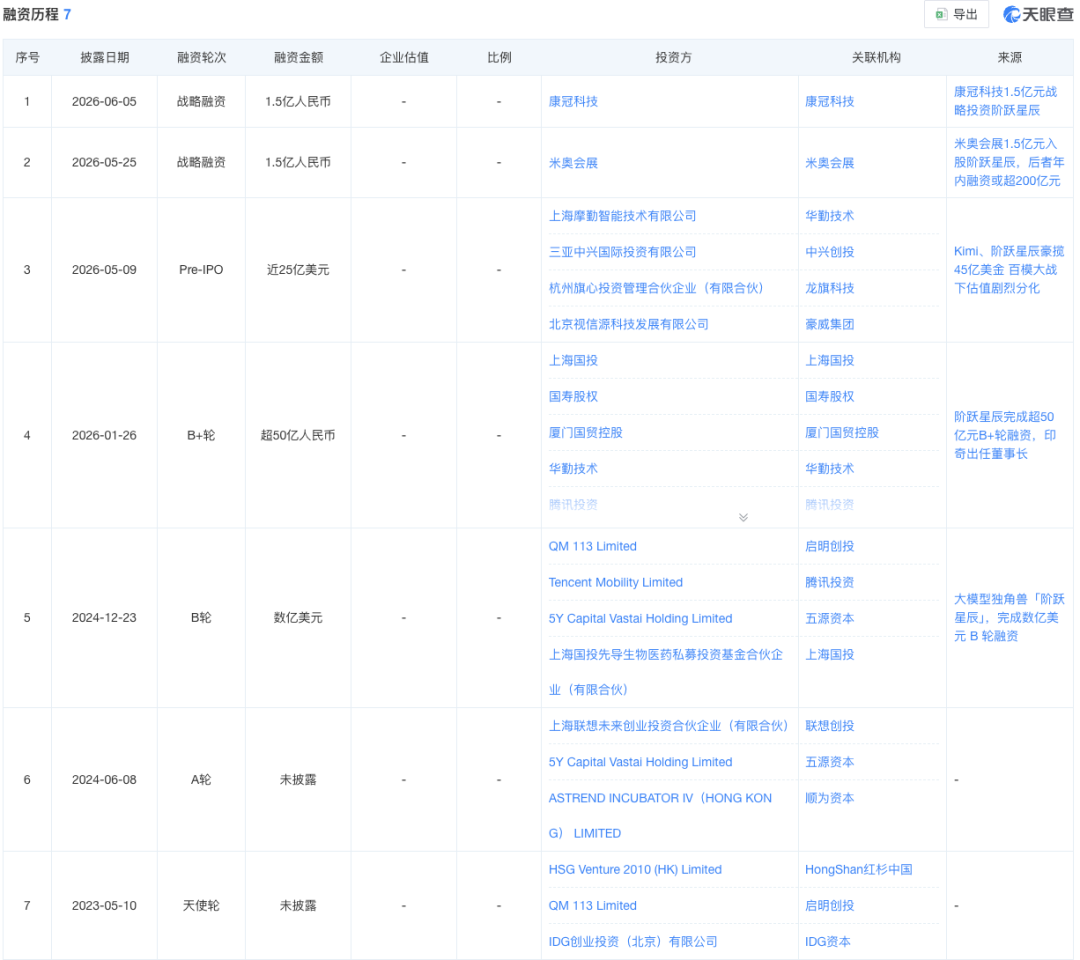Viewport: 1080px width, 960px height.
Task: Click the 导出 export button
Action: pos(956,14)
